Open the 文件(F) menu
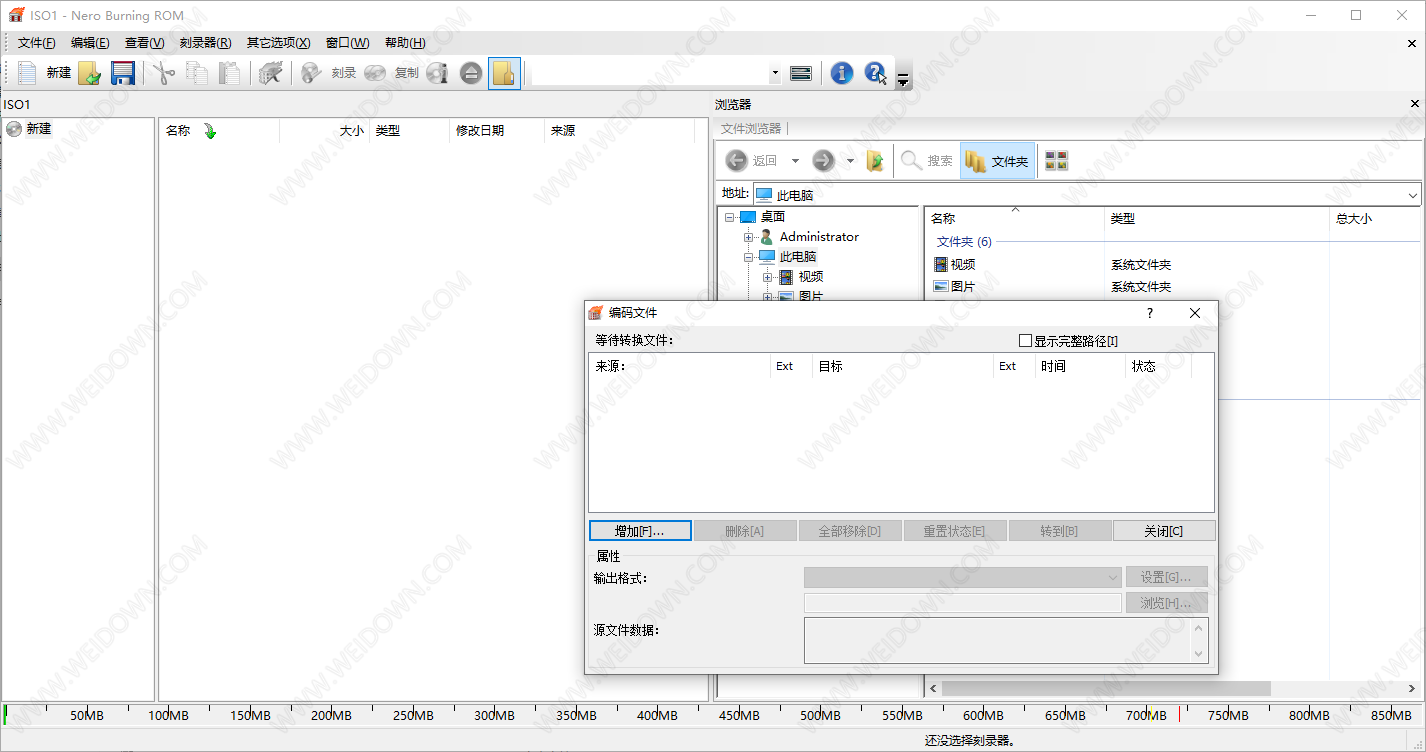 click(x=36, y=43)
